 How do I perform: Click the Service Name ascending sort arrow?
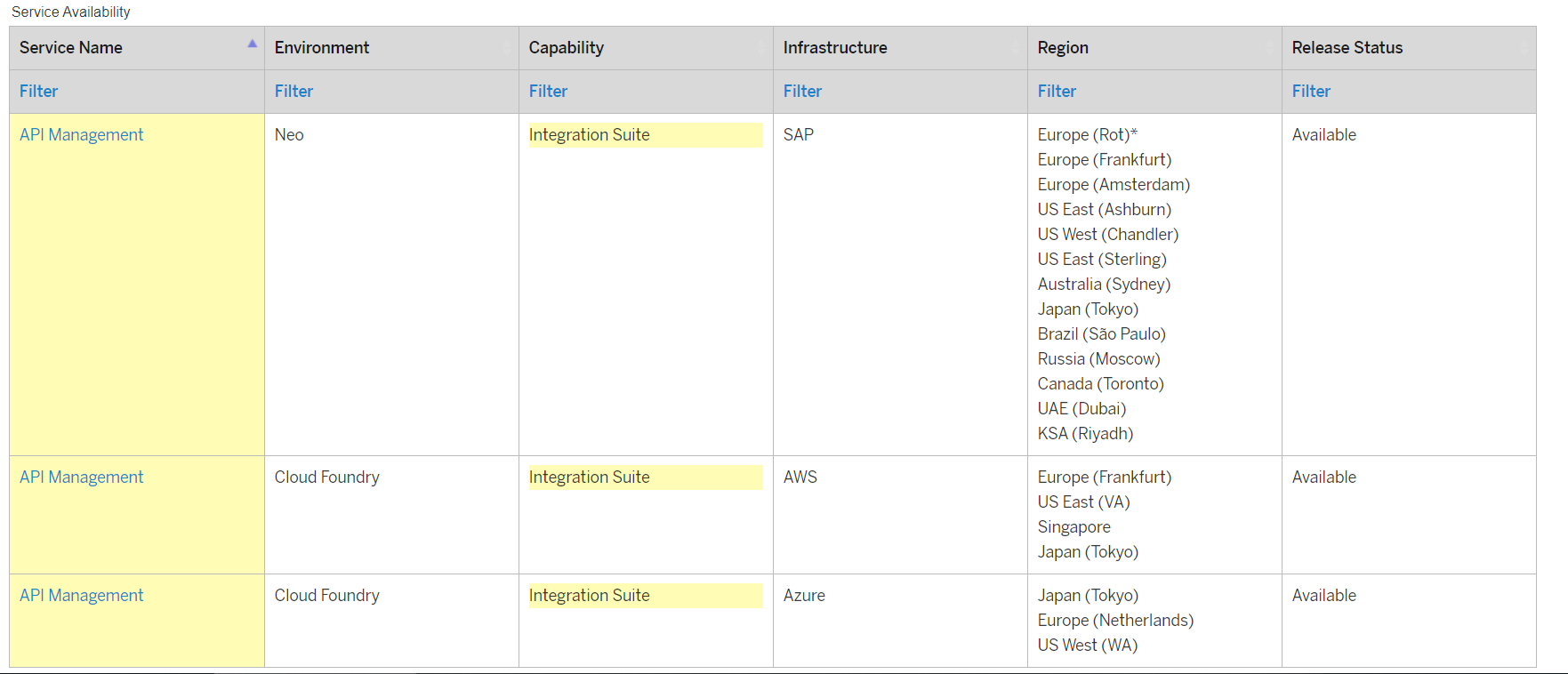click(x=253, y=43)
